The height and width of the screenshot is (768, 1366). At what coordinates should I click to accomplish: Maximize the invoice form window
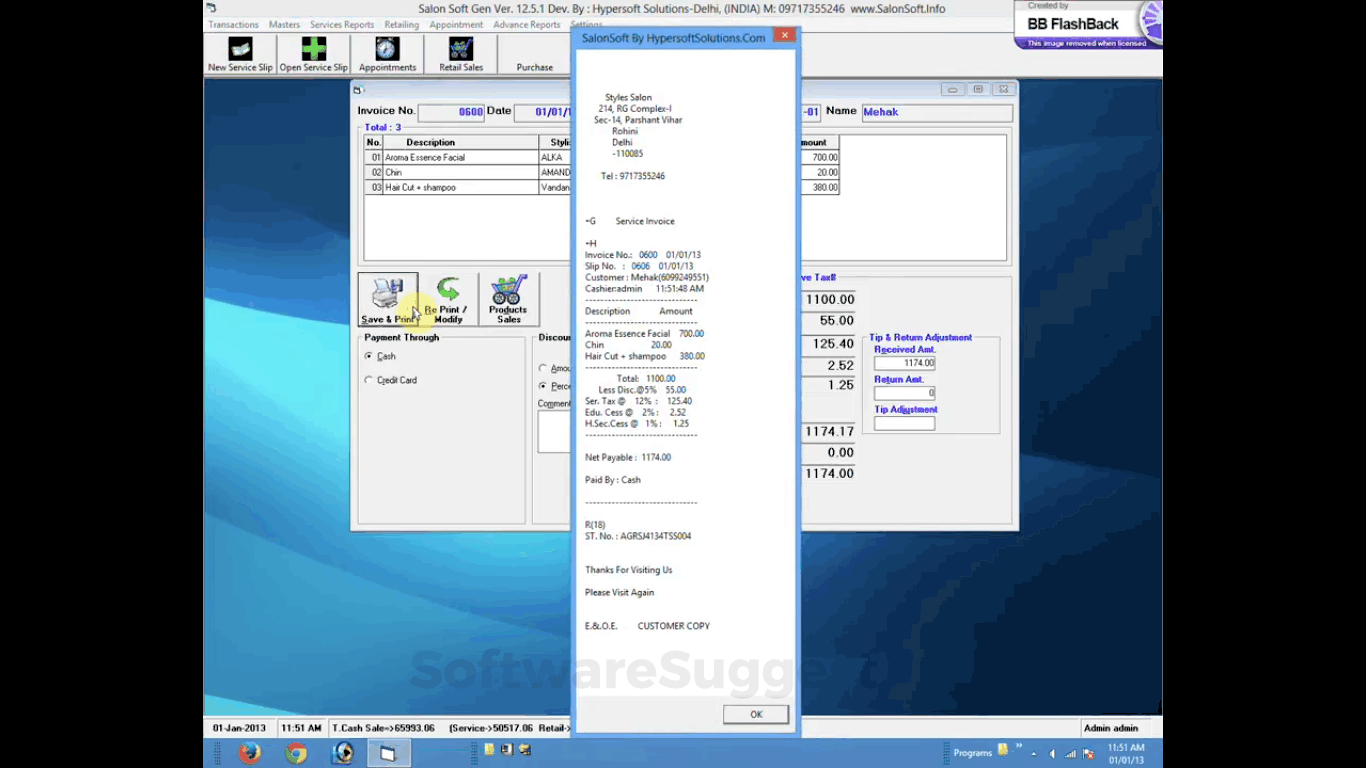pos(979,90)
